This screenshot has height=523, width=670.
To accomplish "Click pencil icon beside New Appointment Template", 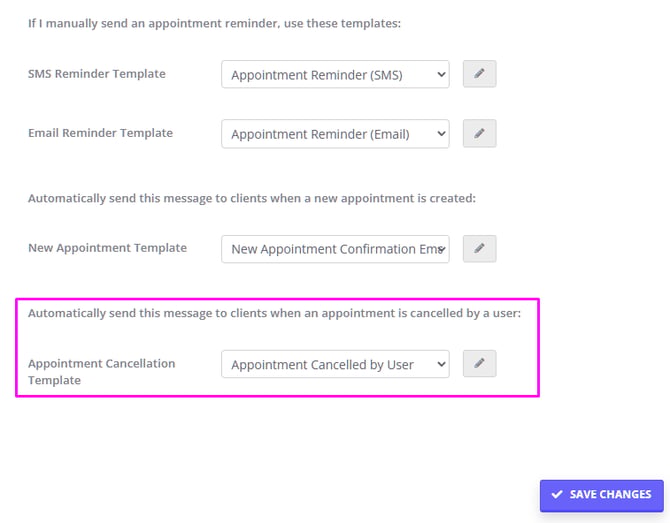I will [479, 248].
